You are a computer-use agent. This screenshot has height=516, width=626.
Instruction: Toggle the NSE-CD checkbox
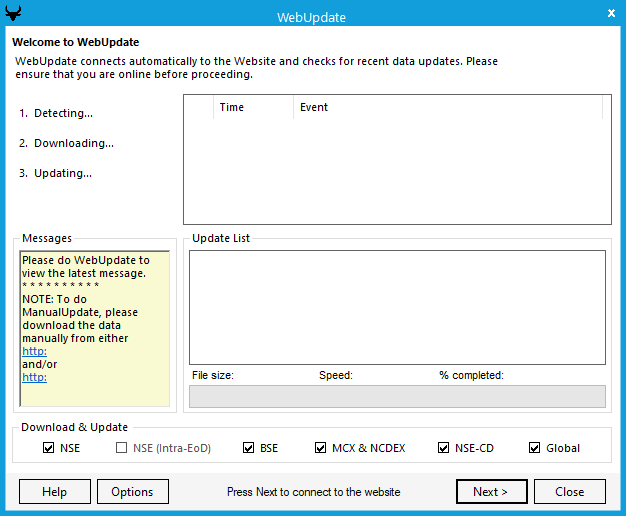coord(444,448)
